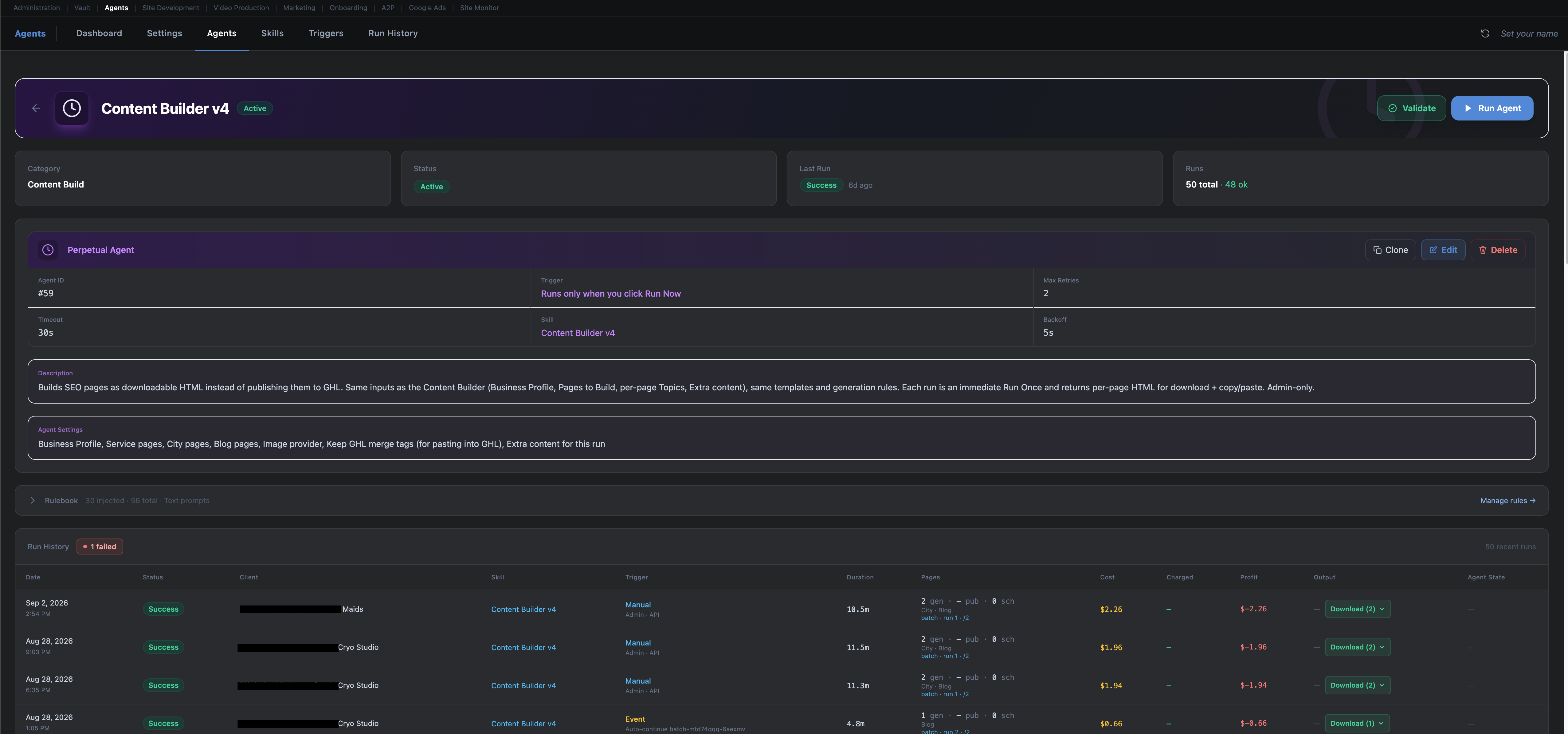
Task: Click Manual trigger in Sep 2 row
Action: coord(638,605)
